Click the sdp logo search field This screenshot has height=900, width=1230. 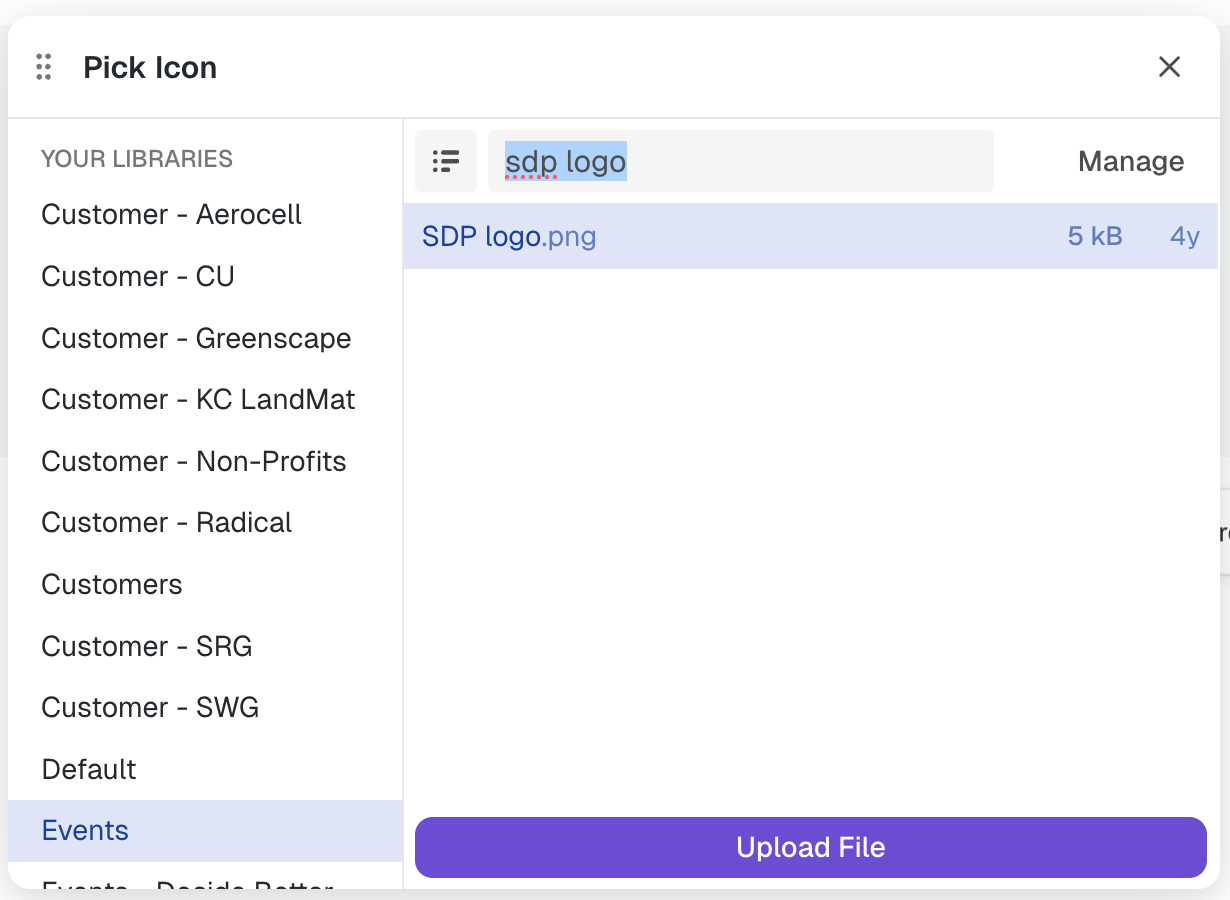coord(741,161)
